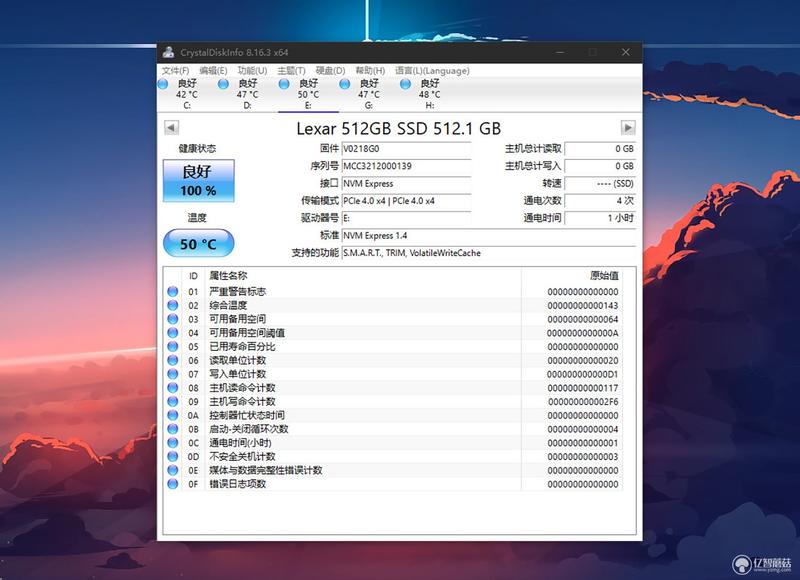Viewport: 800px width, 580px height.
Task: Click the serial number field MCC3212000139
Action: point(406,166)
